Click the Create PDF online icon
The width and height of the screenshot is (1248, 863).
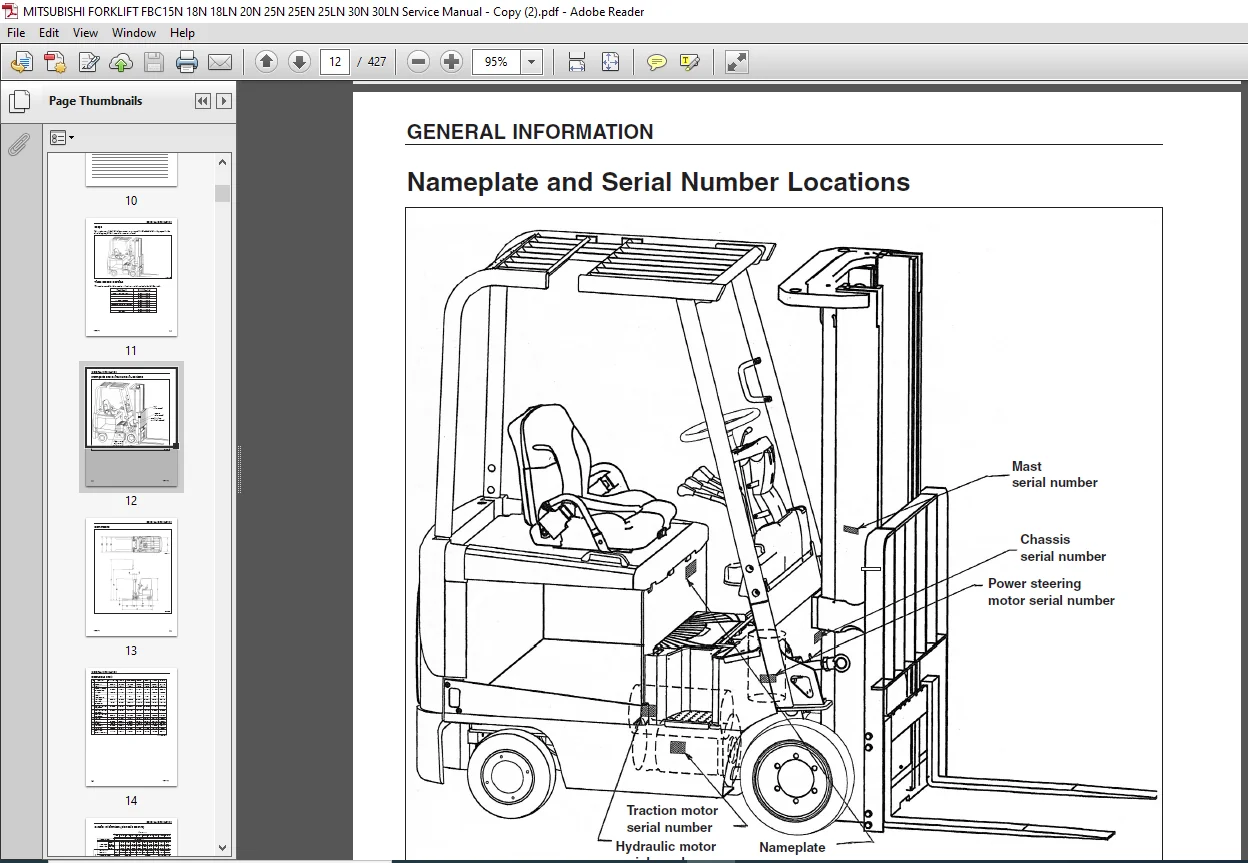tap(55, 62)
